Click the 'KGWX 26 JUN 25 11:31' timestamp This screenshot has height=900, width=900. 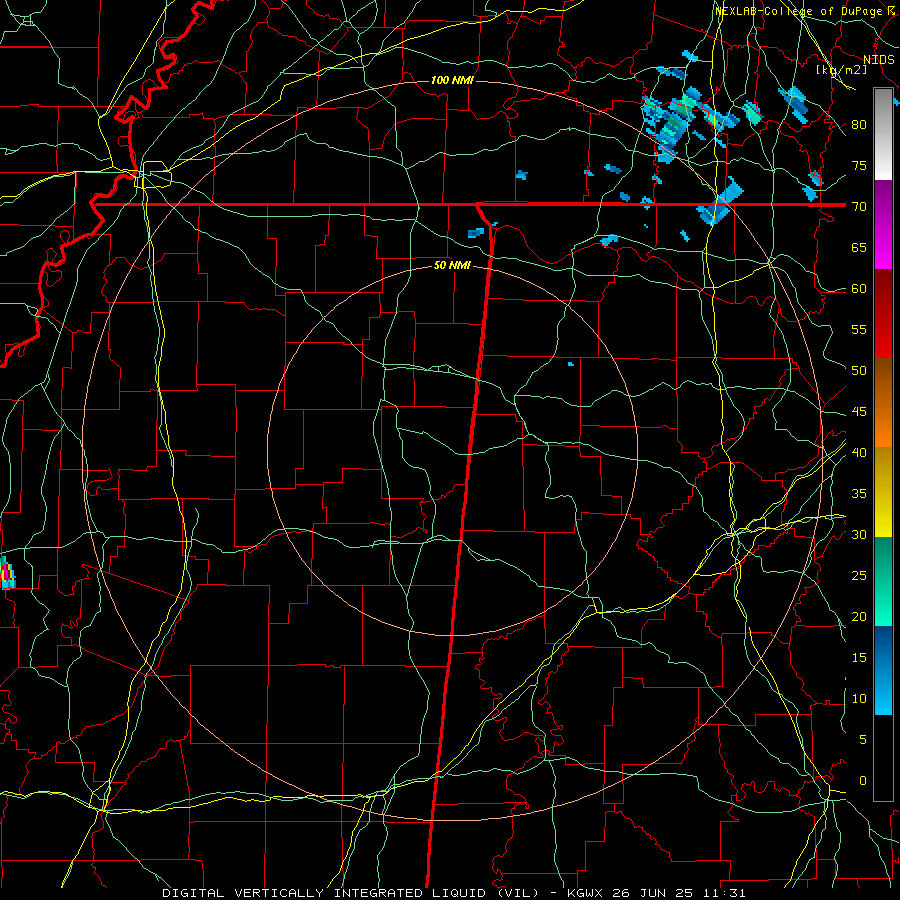pyautogui.click(x=655, y=893)
